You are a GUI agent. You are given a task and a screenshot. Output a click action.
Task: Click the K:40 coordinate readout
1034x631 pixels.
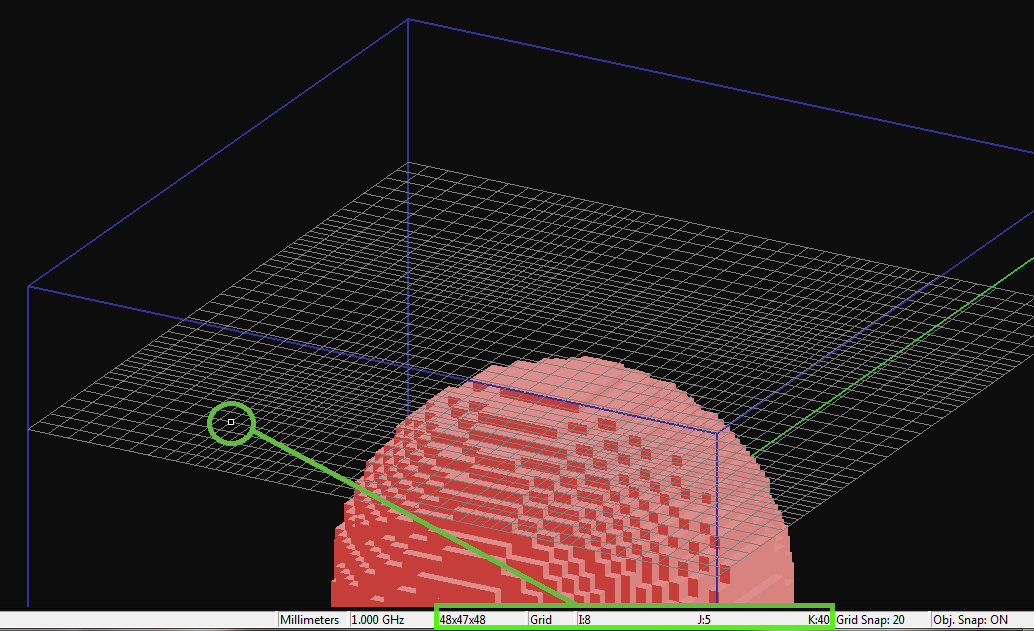tap(818, 619)
